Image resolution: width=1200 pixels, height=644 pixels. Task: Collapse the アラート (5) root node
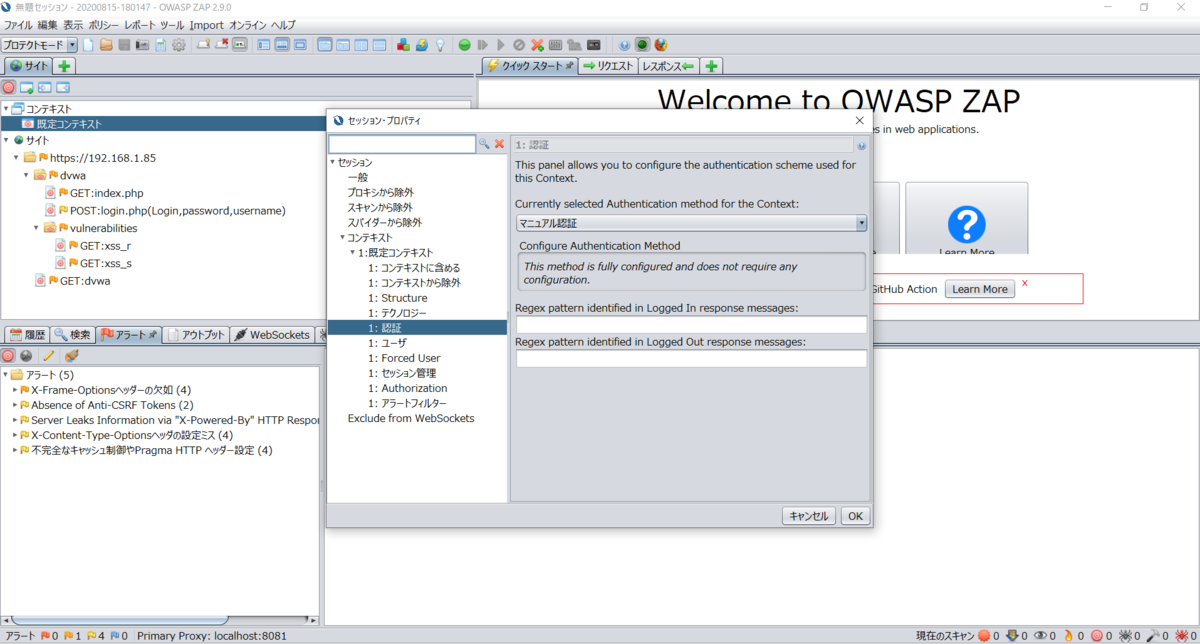pyautogui.click(x=5, y=375)
